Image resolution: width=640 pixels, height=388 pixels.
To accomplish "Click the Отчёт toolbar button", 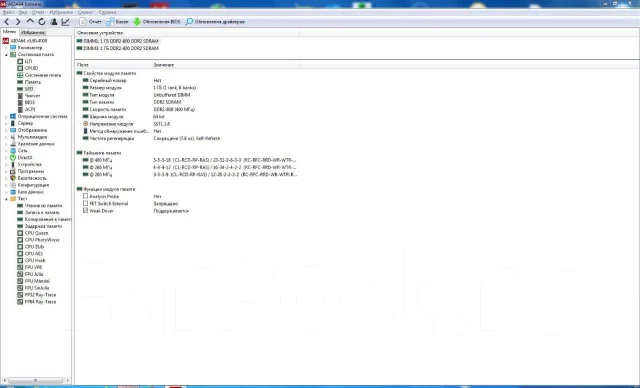I will pyautogui.click(x=91, y=22).
